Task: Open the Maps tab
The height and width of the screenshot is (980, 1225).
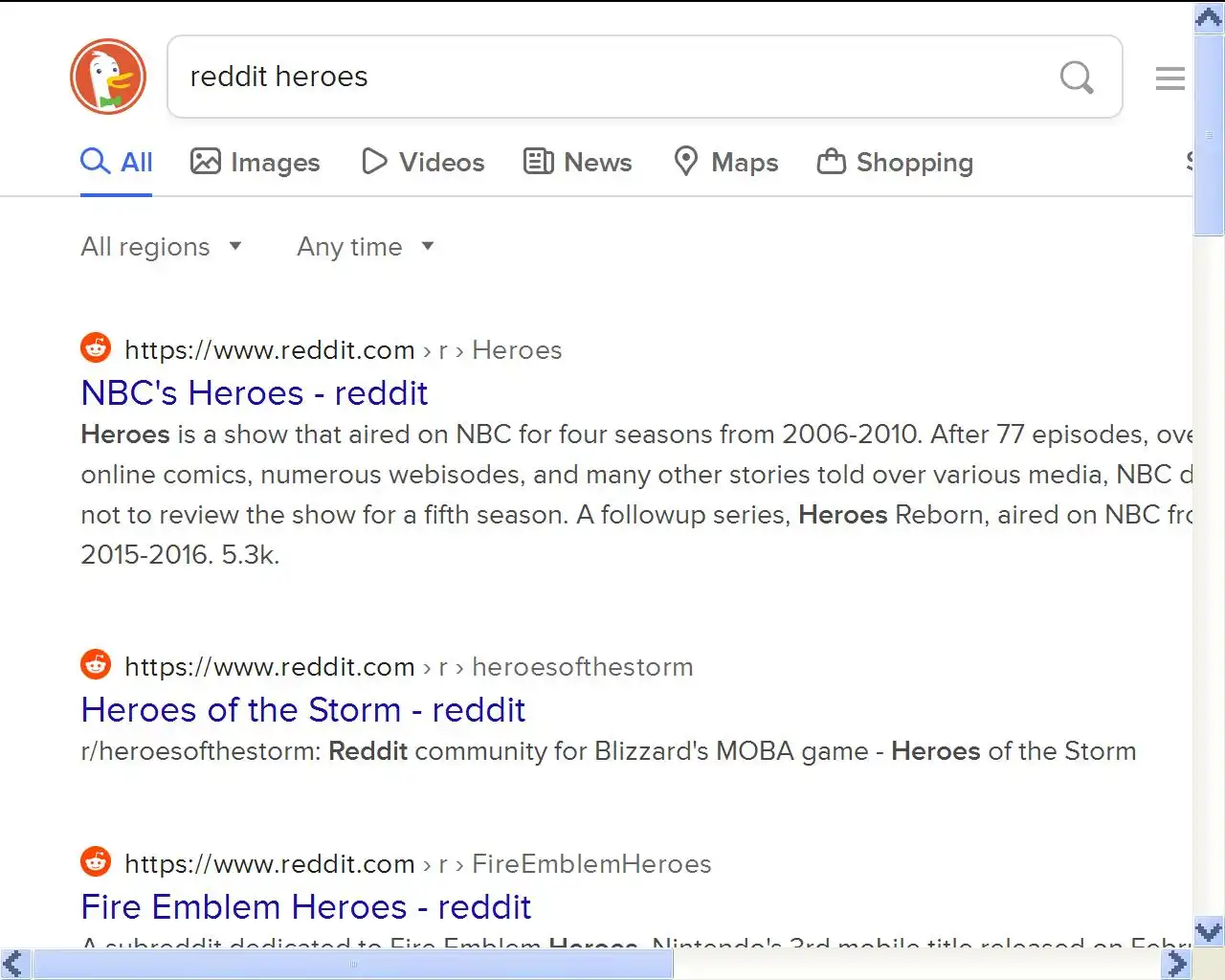Action: [725, 162]
